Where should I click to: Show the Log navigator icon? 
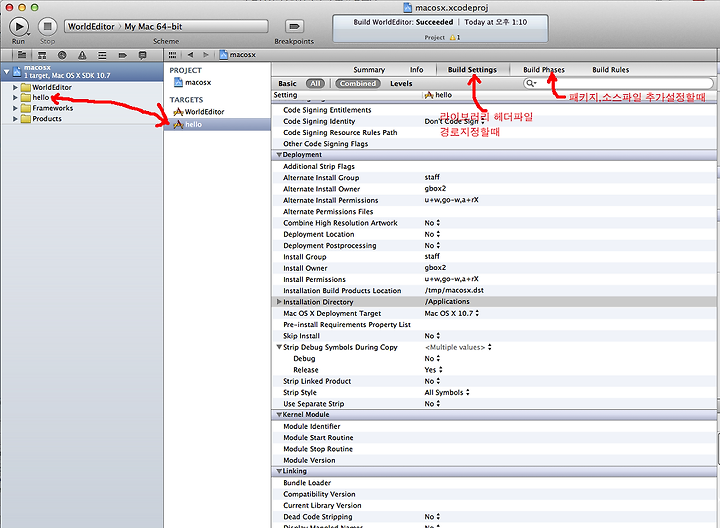[x=142, y=55]
